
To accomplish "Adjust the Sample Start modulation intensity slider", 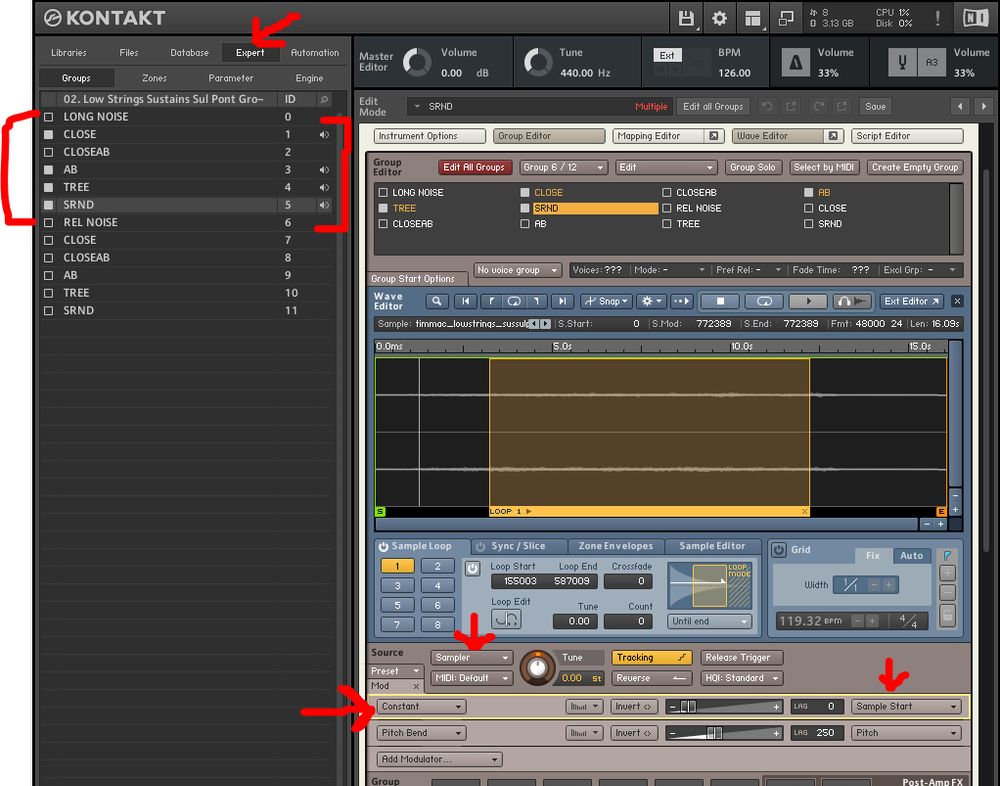I will (x=724, y=706).
